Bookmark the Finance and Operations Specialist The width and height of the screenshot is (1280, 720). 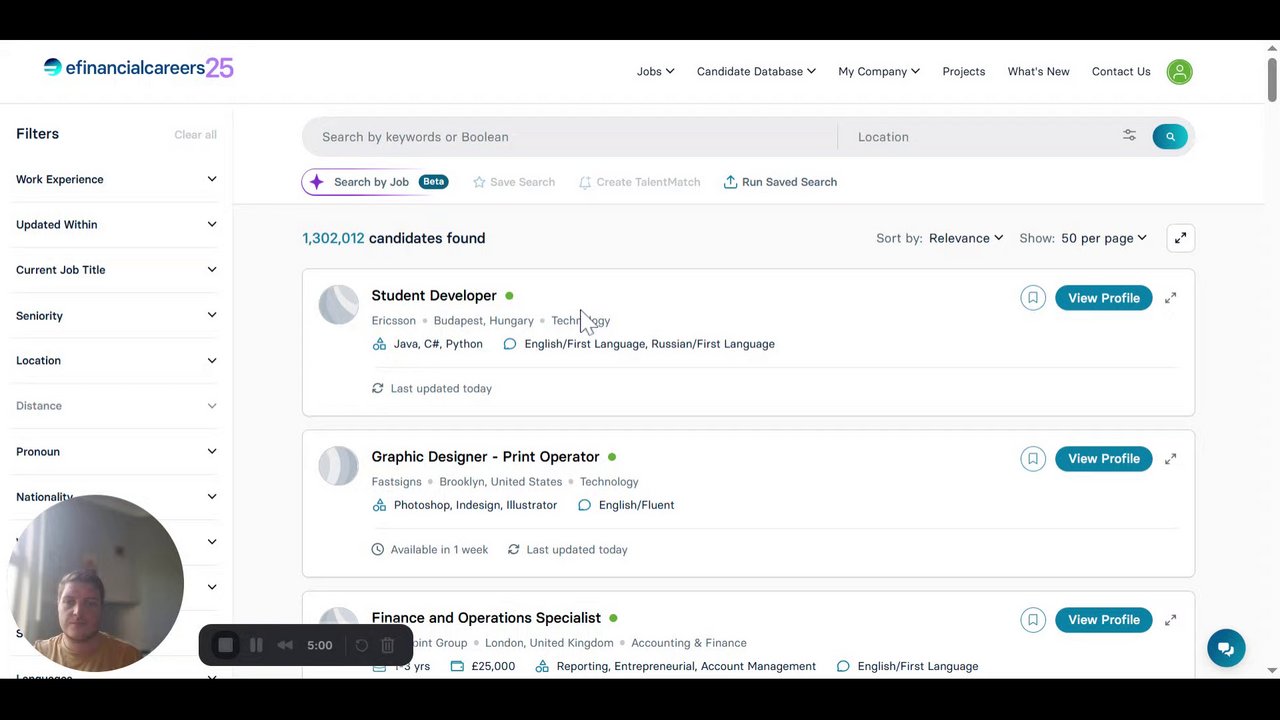pyautogui.click(x=1033, y=620)
